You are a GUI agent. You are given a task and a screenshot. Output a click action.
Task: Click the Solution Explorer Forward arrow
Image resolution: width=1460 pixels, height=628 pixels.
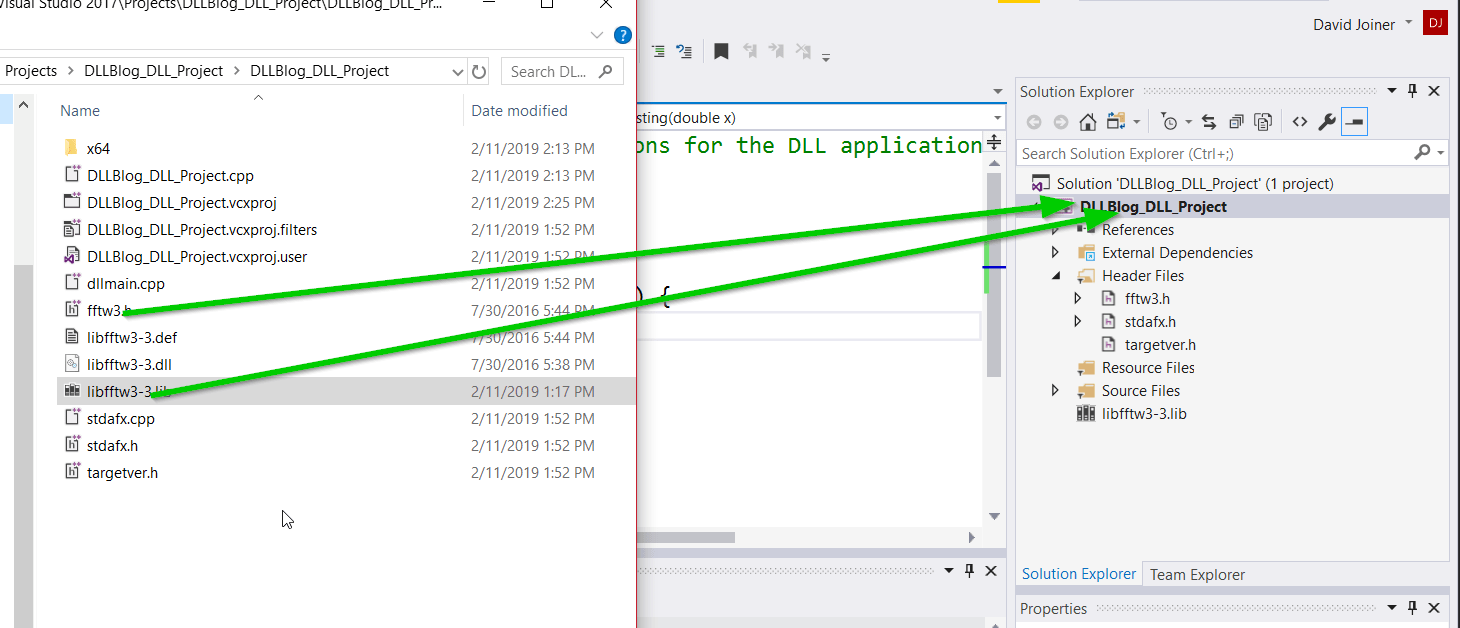pos(1060,122)
